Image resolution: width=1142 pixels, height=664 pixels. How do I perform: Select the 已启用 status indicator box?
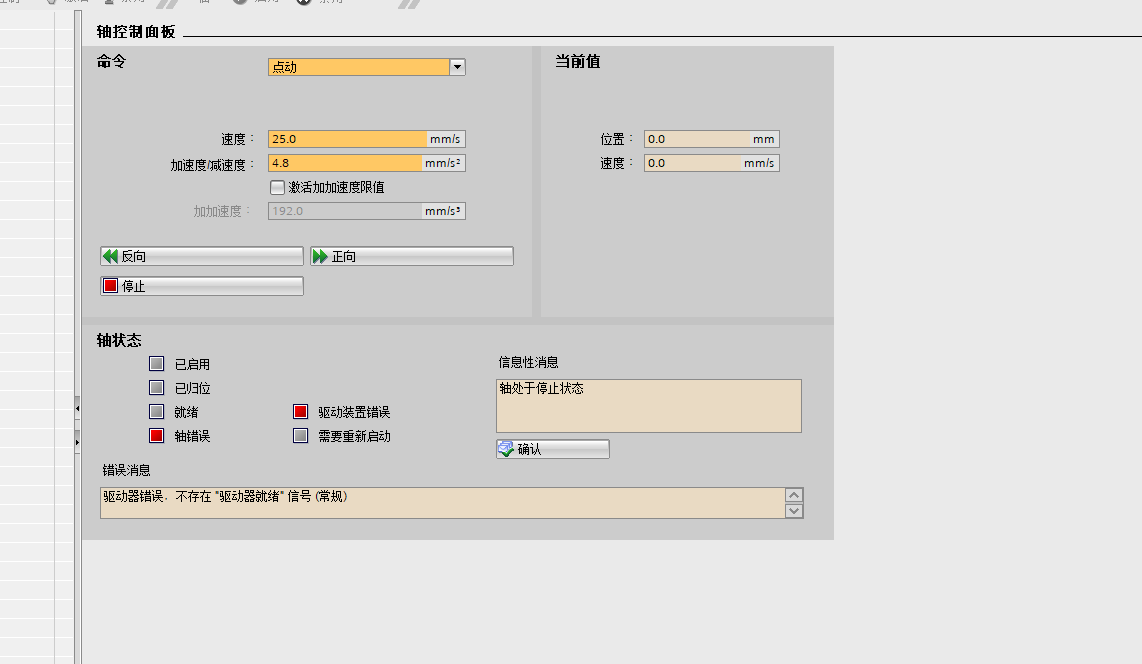pyautogui.click(x=156, y=364)
